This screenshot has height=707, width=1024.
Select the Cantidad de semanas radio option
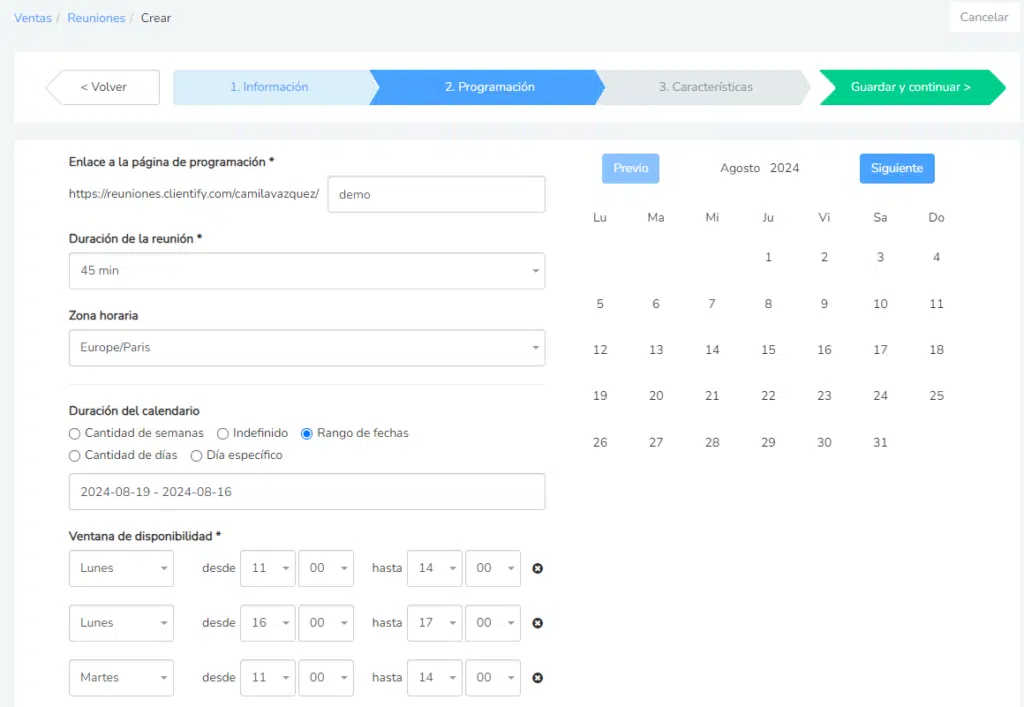pos(74,433)
